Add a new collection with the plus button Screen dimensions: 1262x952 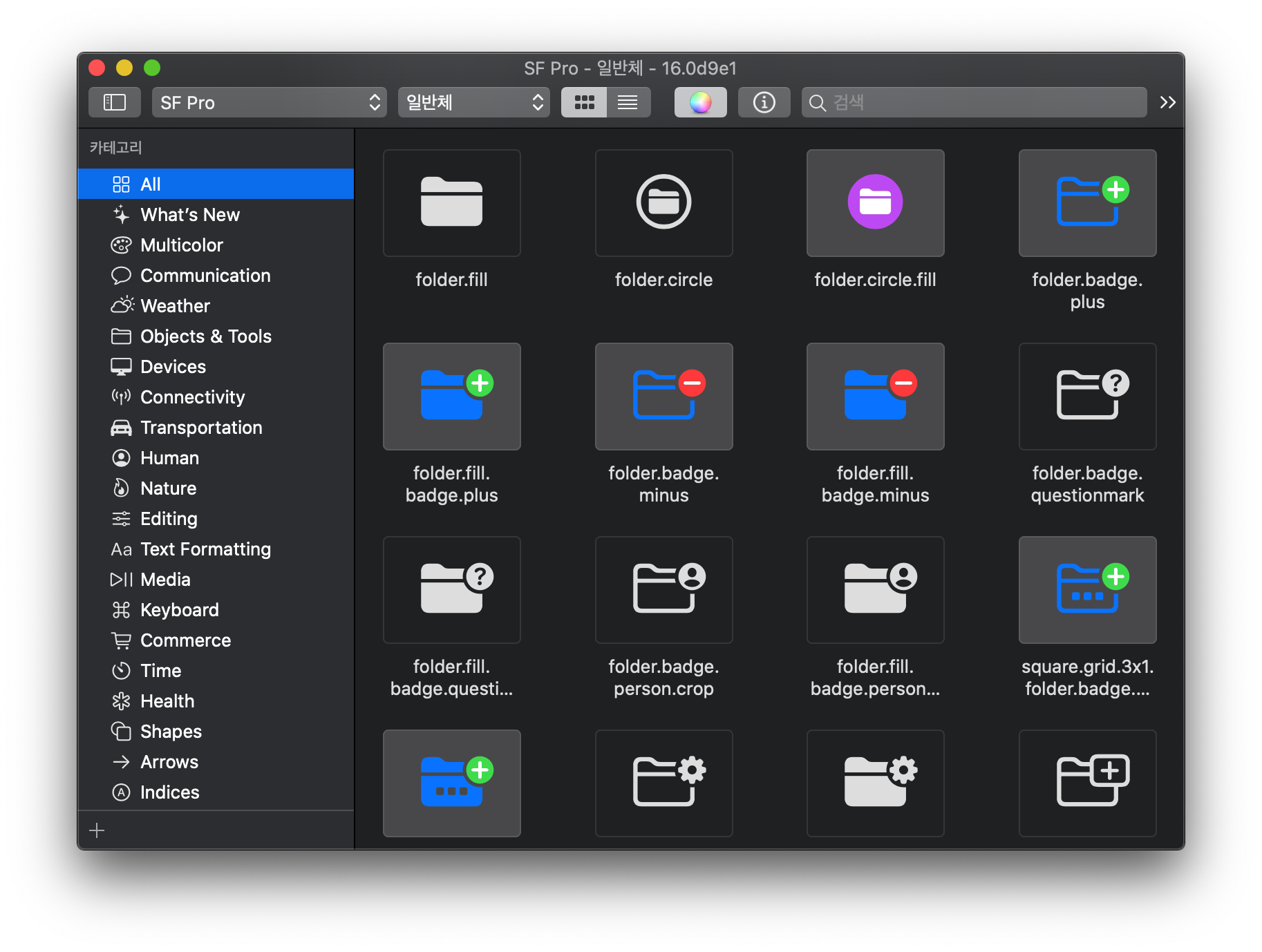[97, 830]
